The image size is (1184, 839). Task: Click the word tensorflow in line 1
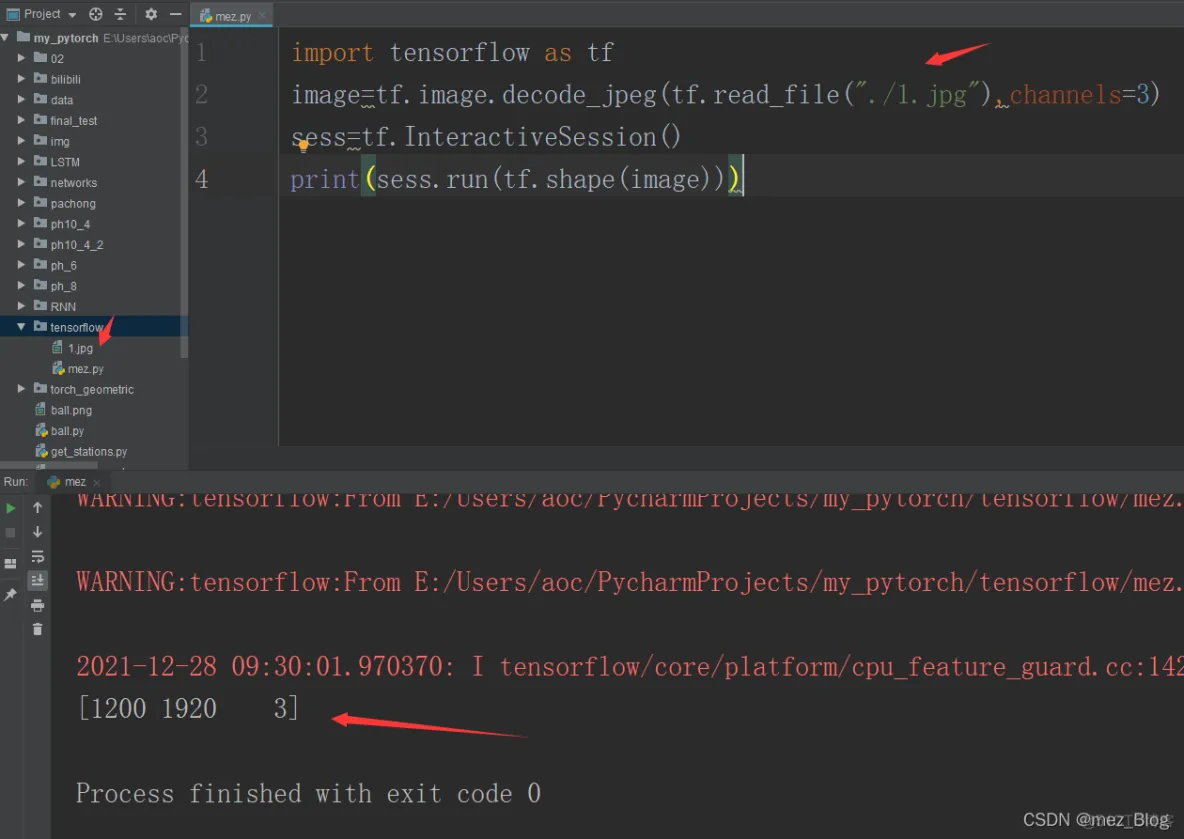(459, 53)
